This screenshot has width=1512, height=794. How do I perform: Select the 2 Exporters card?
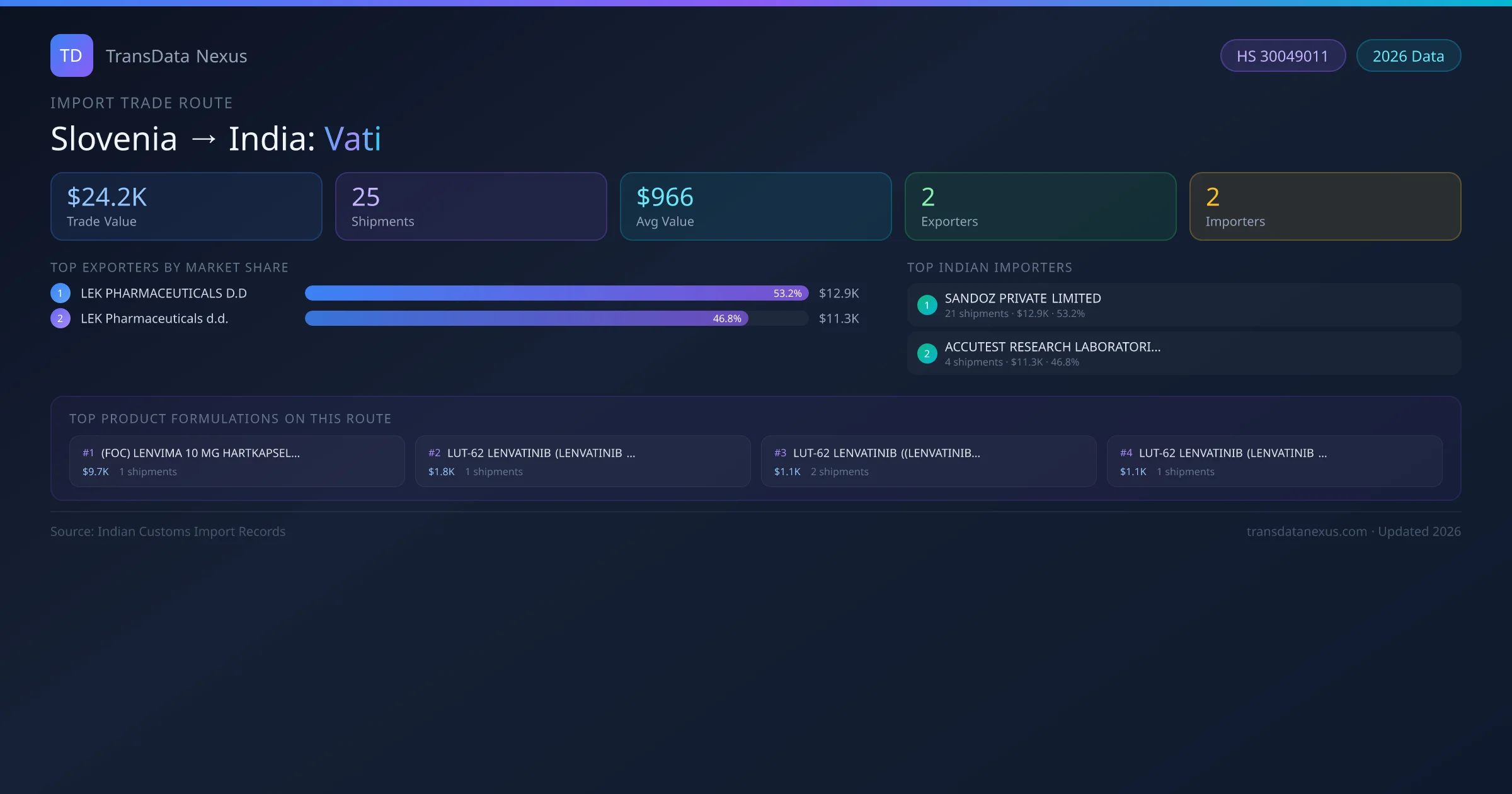[x=1040, y=206]
